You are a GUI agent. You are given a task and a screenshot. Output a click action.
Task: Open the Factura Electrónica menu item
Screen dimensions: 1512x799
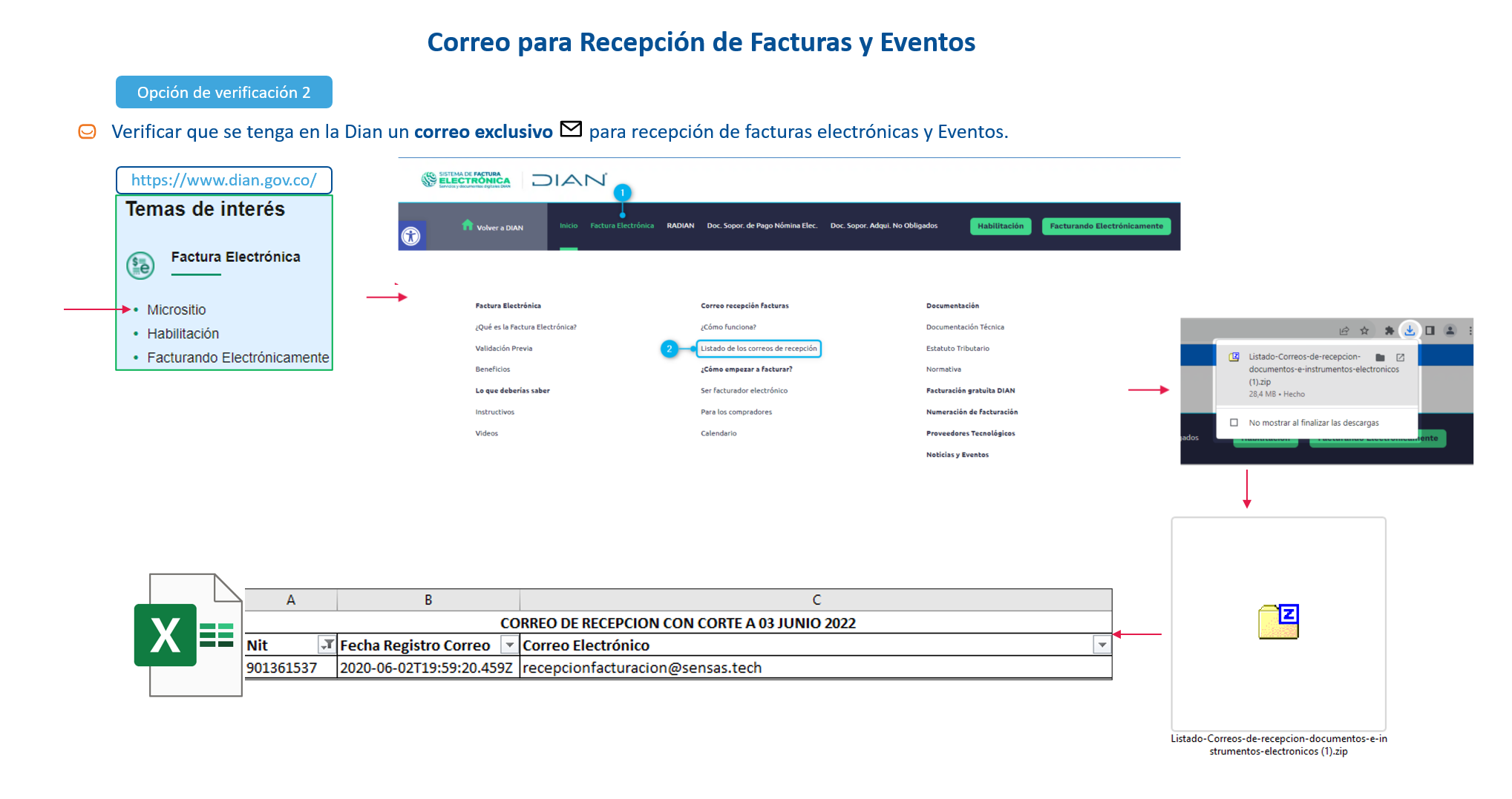(x=622, y=226)
